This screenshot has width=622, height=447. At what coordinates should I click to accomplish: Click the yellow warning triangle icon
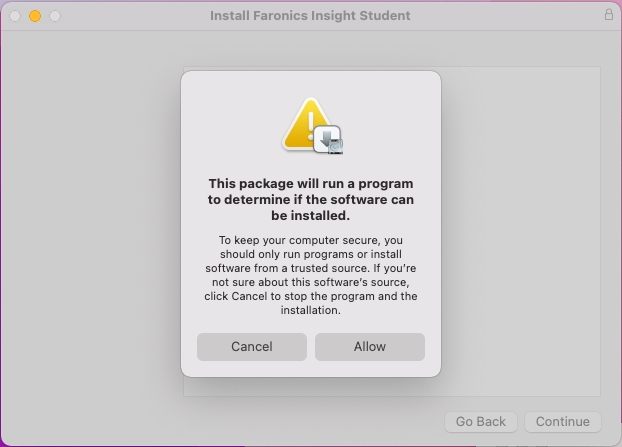click(305, 125)
